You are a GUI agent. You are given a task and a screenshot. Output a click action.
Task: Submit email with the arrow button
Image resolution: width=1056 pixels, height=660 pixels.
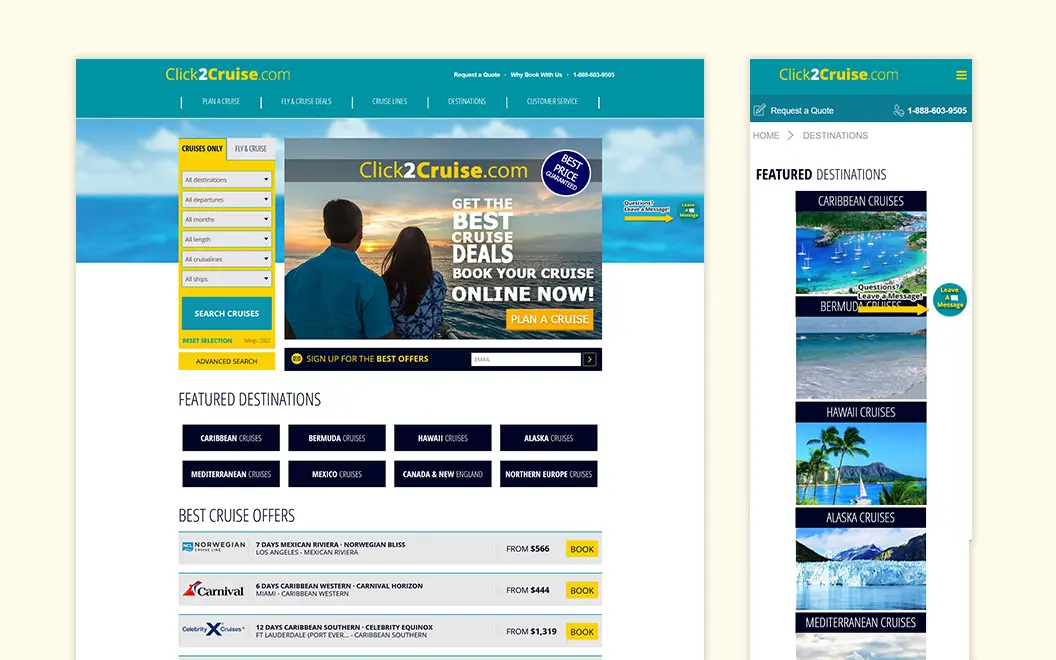coord(589,359)
